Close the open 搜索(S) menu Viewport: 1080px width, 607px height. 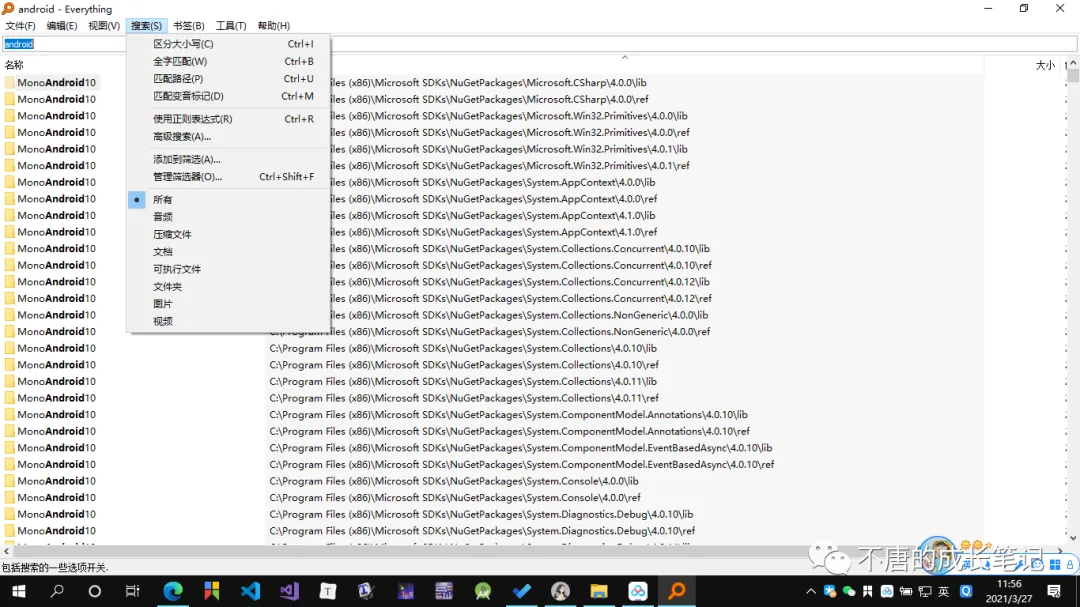[x=146, y=25]
